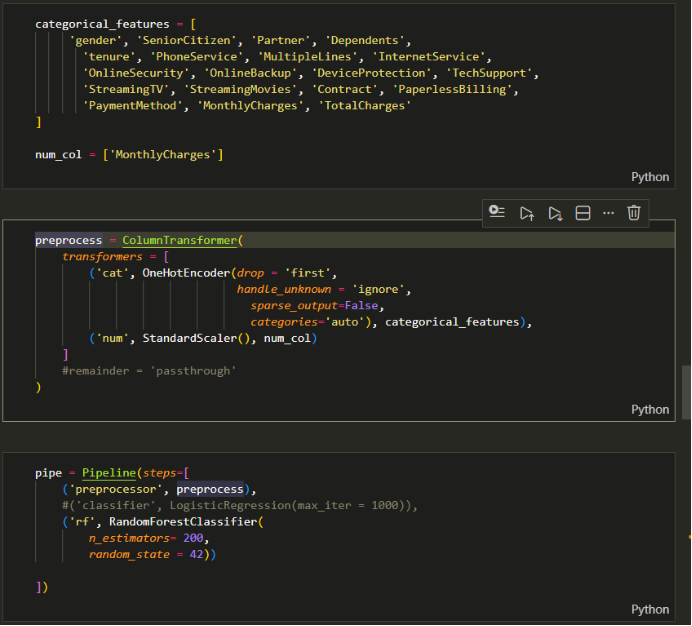
Task: Click the categories parameter name
Action: [283, 322]
